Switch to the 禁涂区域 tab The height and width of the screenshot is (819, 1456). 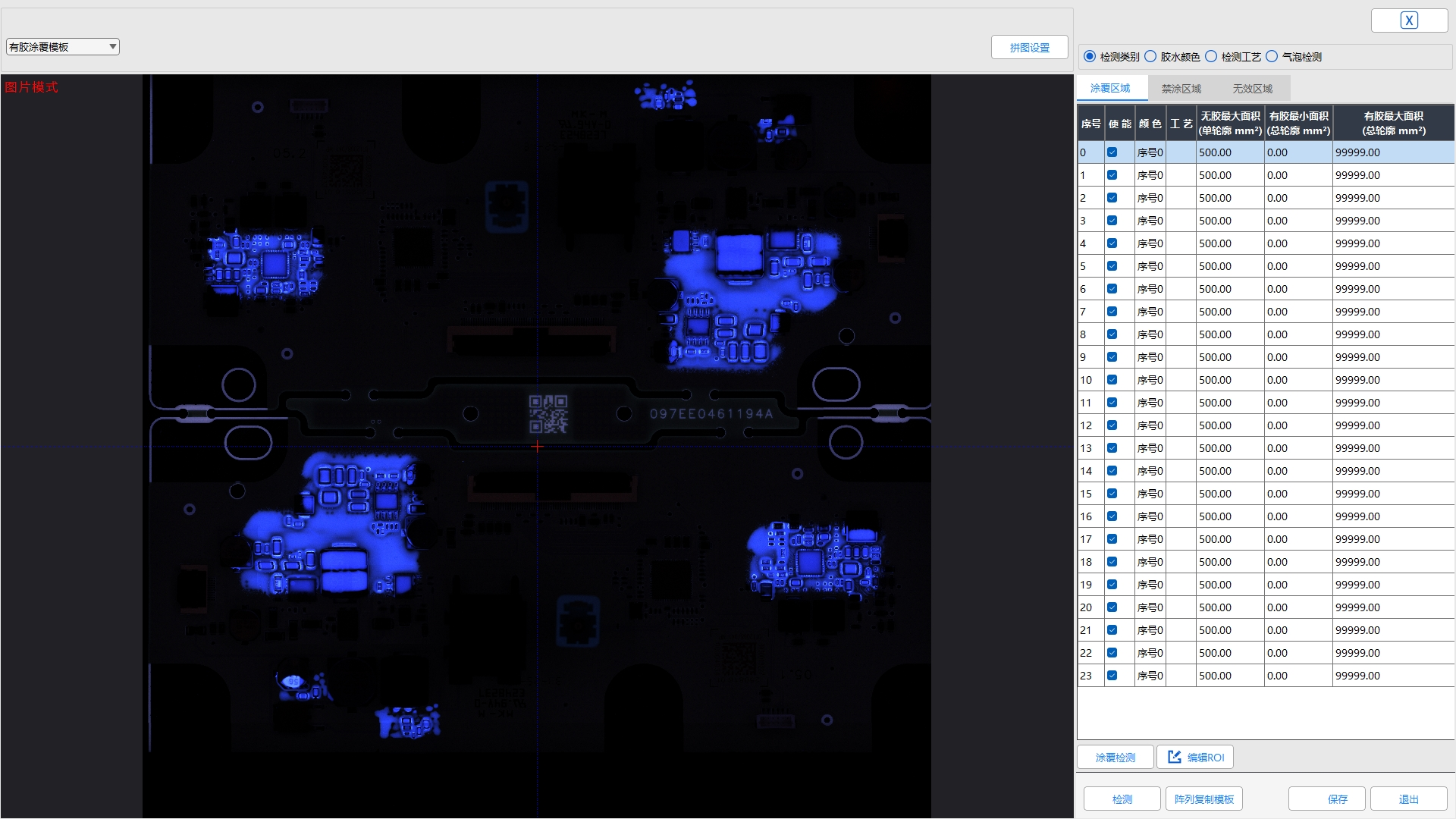coord(1181,89)
